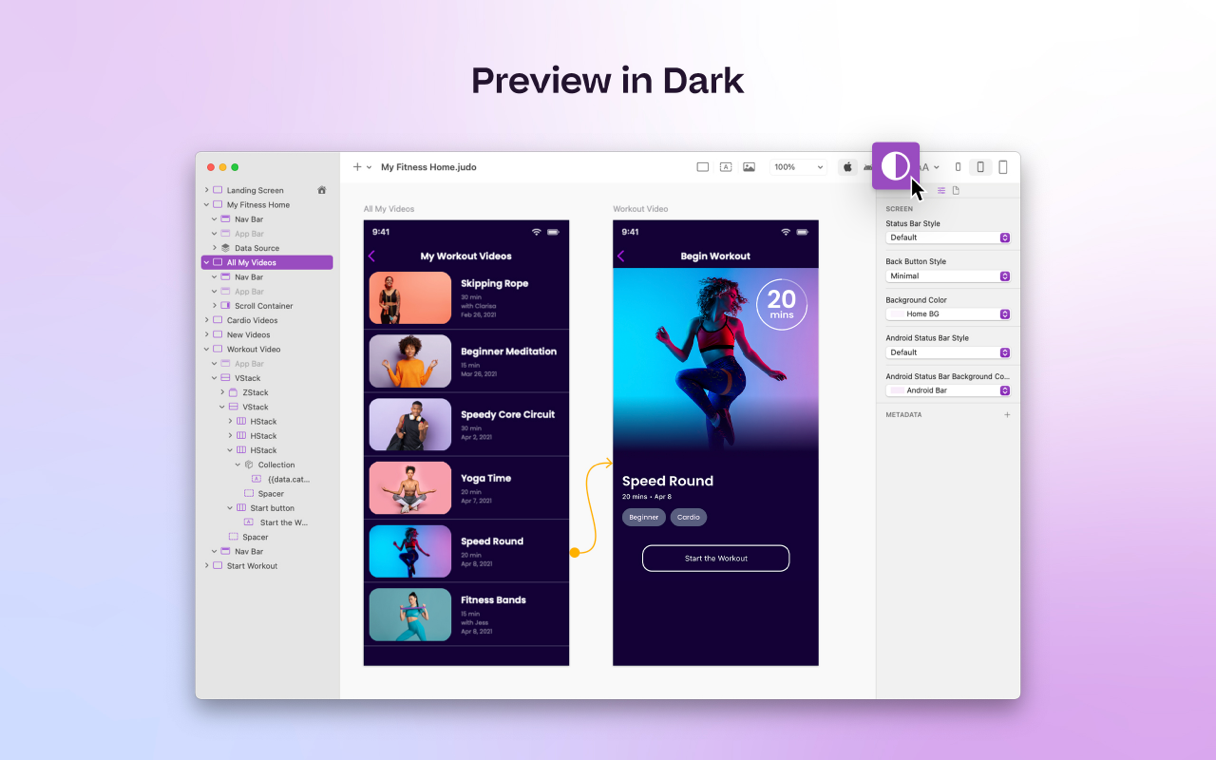Click the Workout Video canvas screen label

[641, 209]
